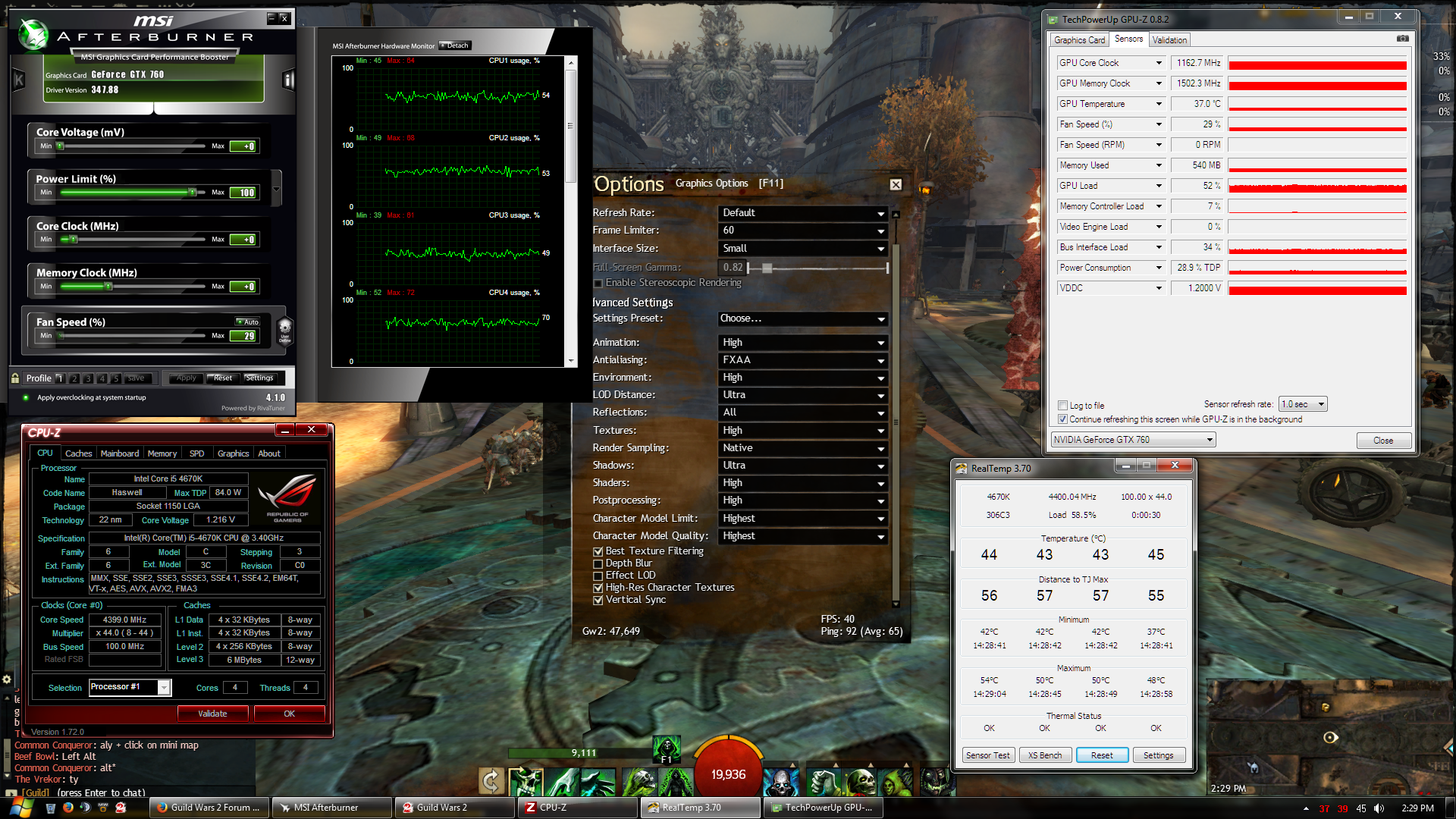The width and height of the screenshot is (1456, 819).
Task: Toggle Vertical Sync checkbox
Action: pyautogui.click(x=598, y=600)
